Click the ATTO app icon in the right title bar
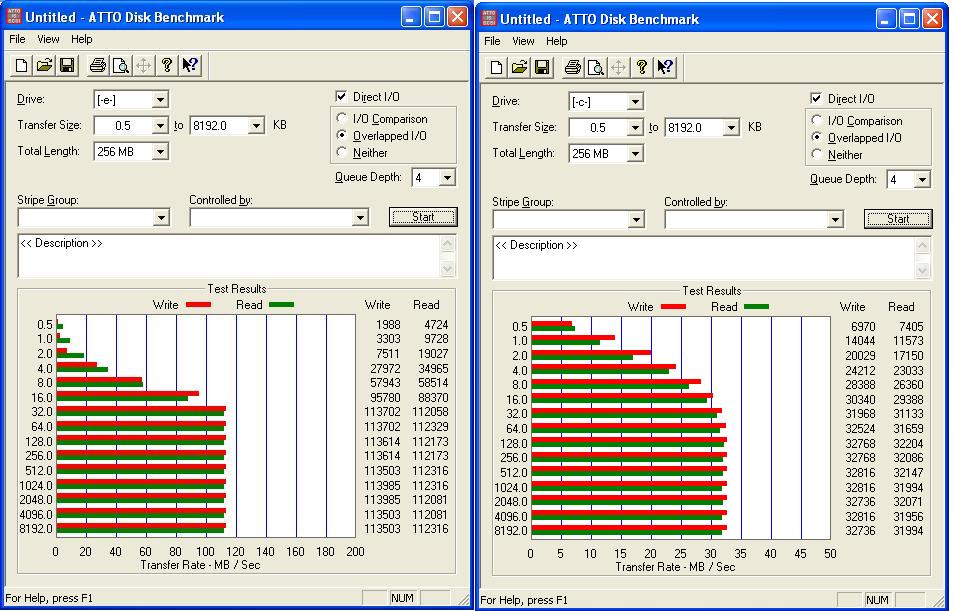Viewport: 954px width, 611px height. point(489,18)
